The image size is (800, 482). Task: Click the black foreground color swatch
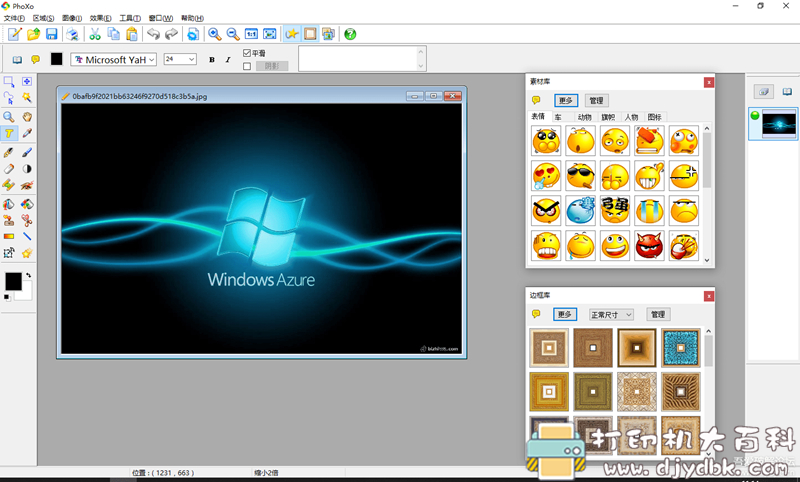[13, 281]
